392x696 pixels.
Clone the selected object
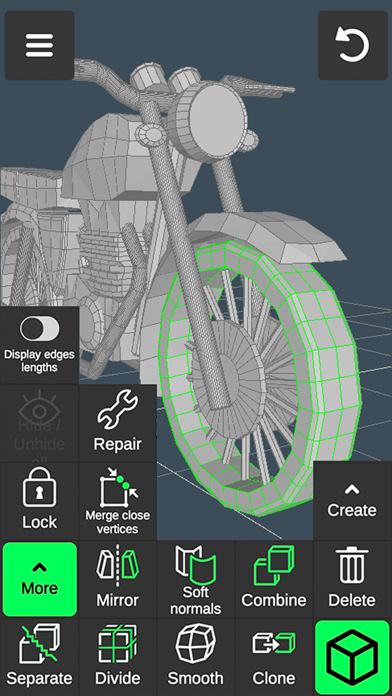click(274, 657)
